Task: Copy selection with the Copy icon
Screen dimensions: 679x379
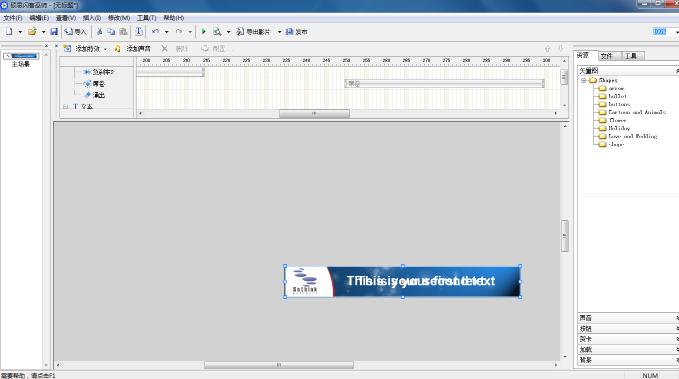Action: 111,32
